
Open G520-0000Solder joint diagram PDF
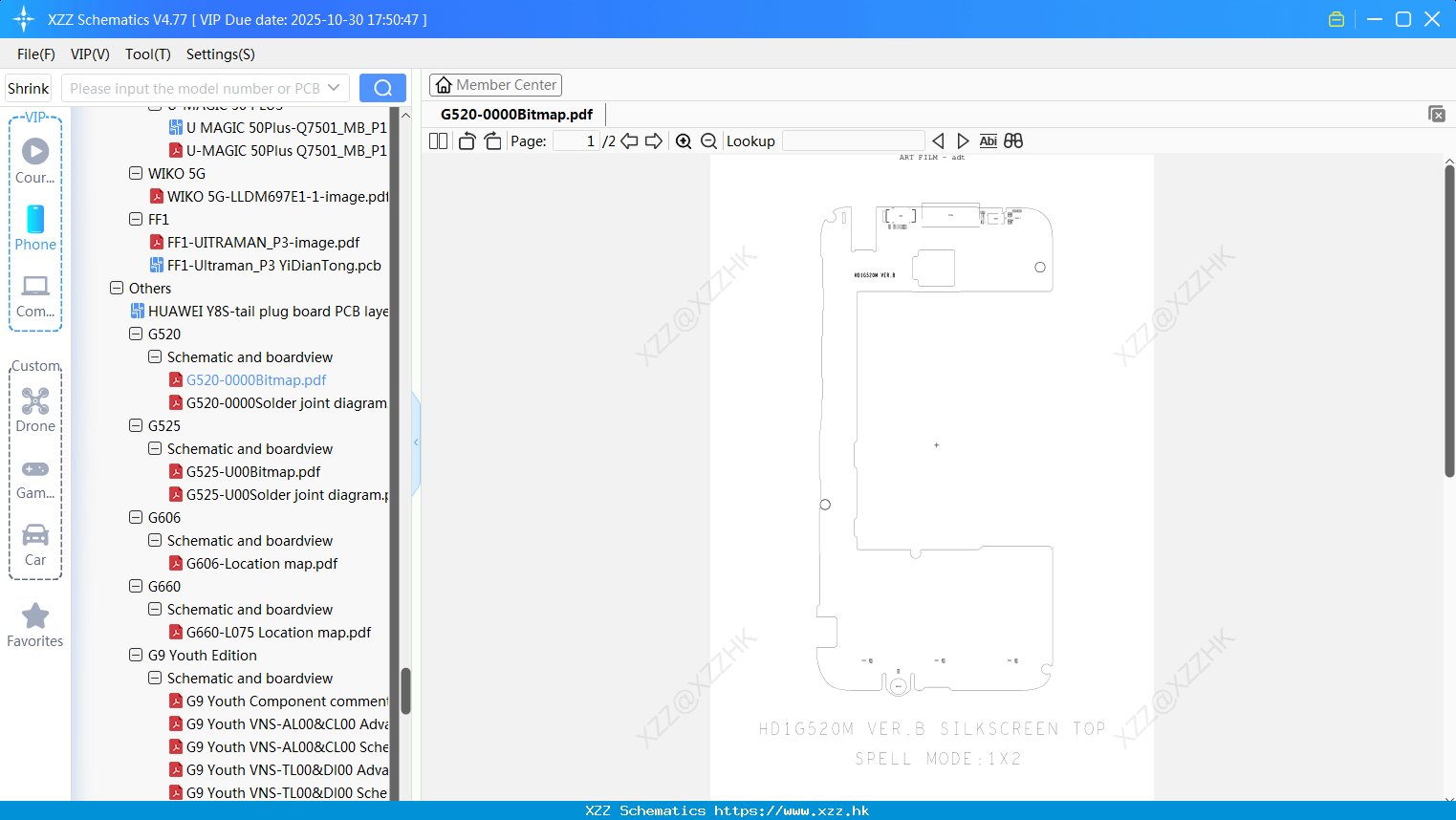click(x=277, y=402)
